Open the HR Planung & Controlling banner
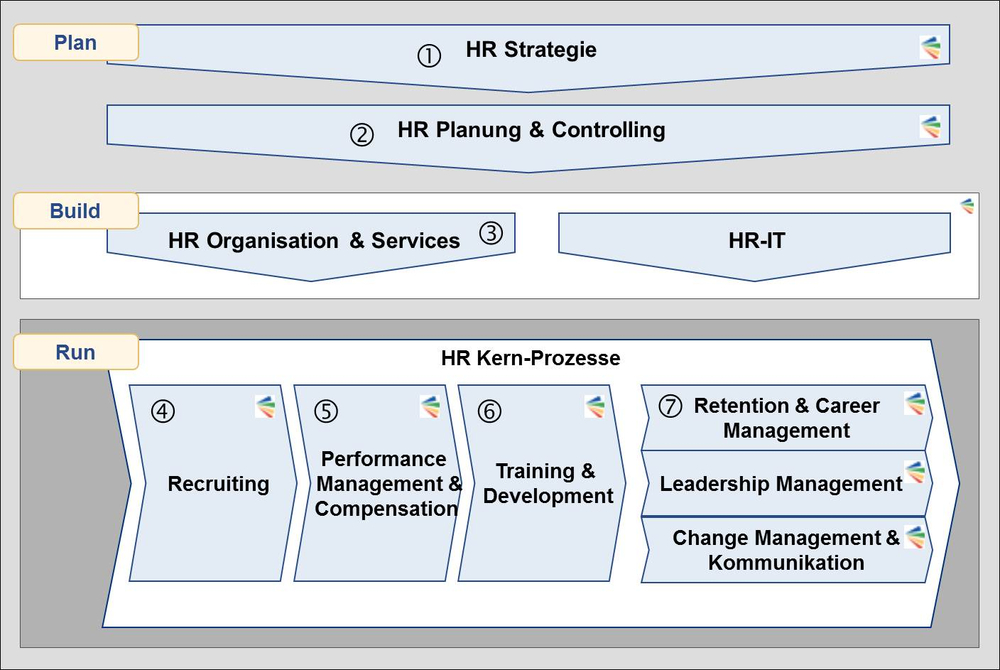The image size is (1000, 670). click(528, 138)
